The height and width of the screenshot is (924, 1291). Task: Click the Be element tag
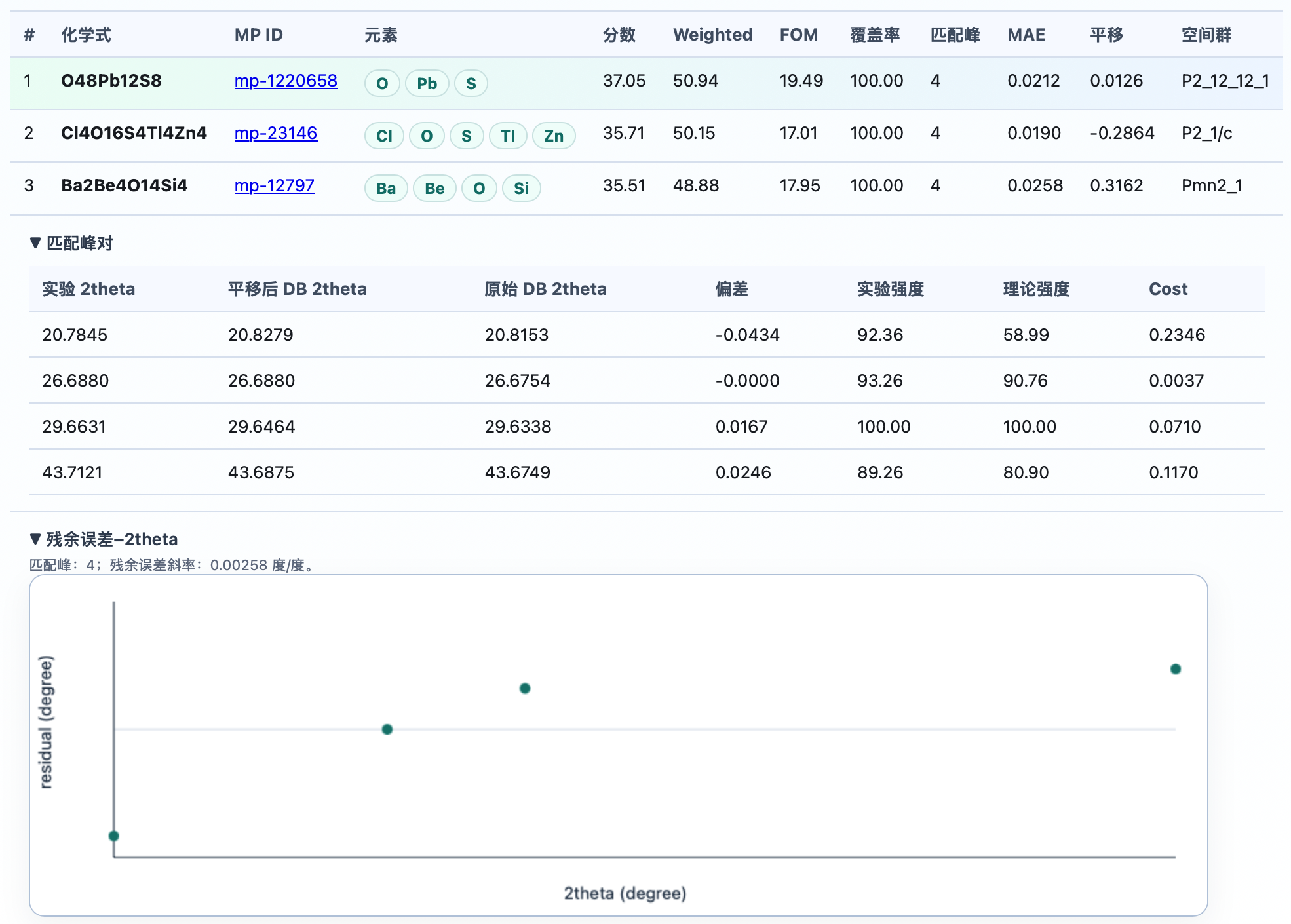point(434,188)
